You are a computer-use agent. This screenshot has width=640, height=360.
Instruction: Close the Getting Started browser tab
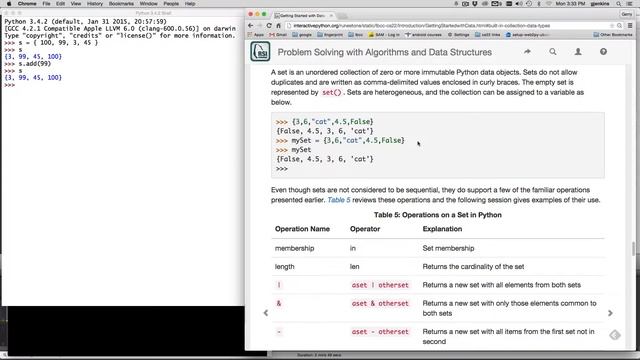[331, 15]
